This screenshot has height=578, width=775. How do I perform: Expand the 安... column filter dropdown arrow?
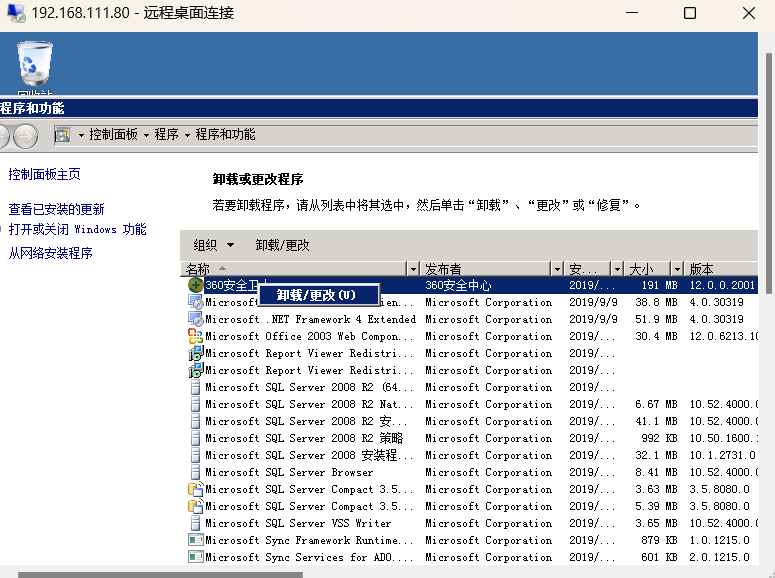coord(617,269)
